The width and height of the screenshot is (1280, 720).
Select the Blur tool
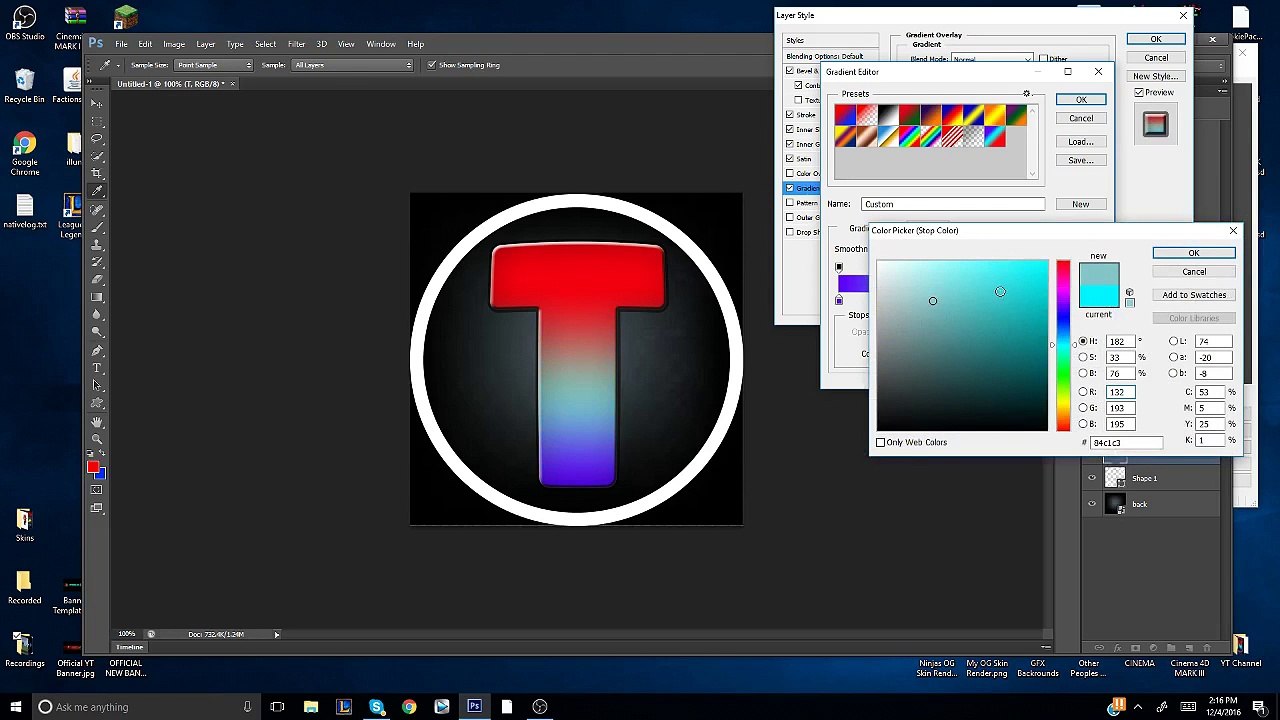[97, 314]
